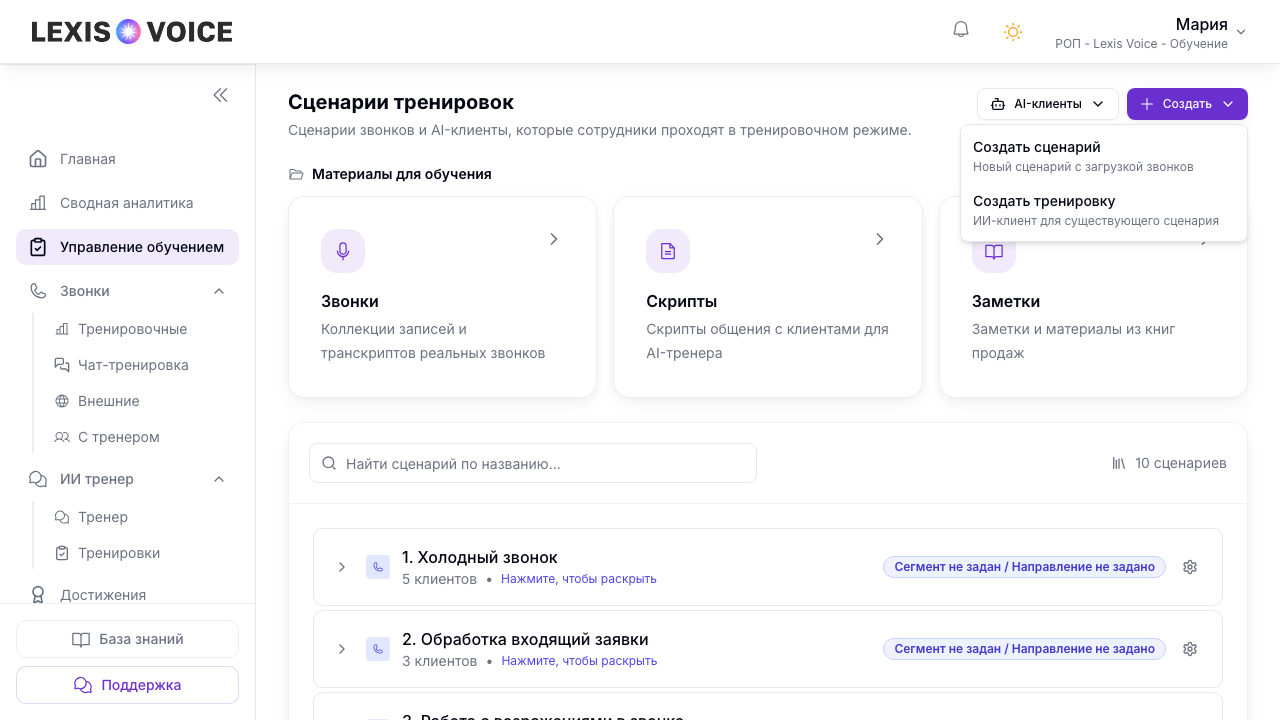Click Нажмите, чтобы раскрыть under Холодный звонок

pos(579,579)
